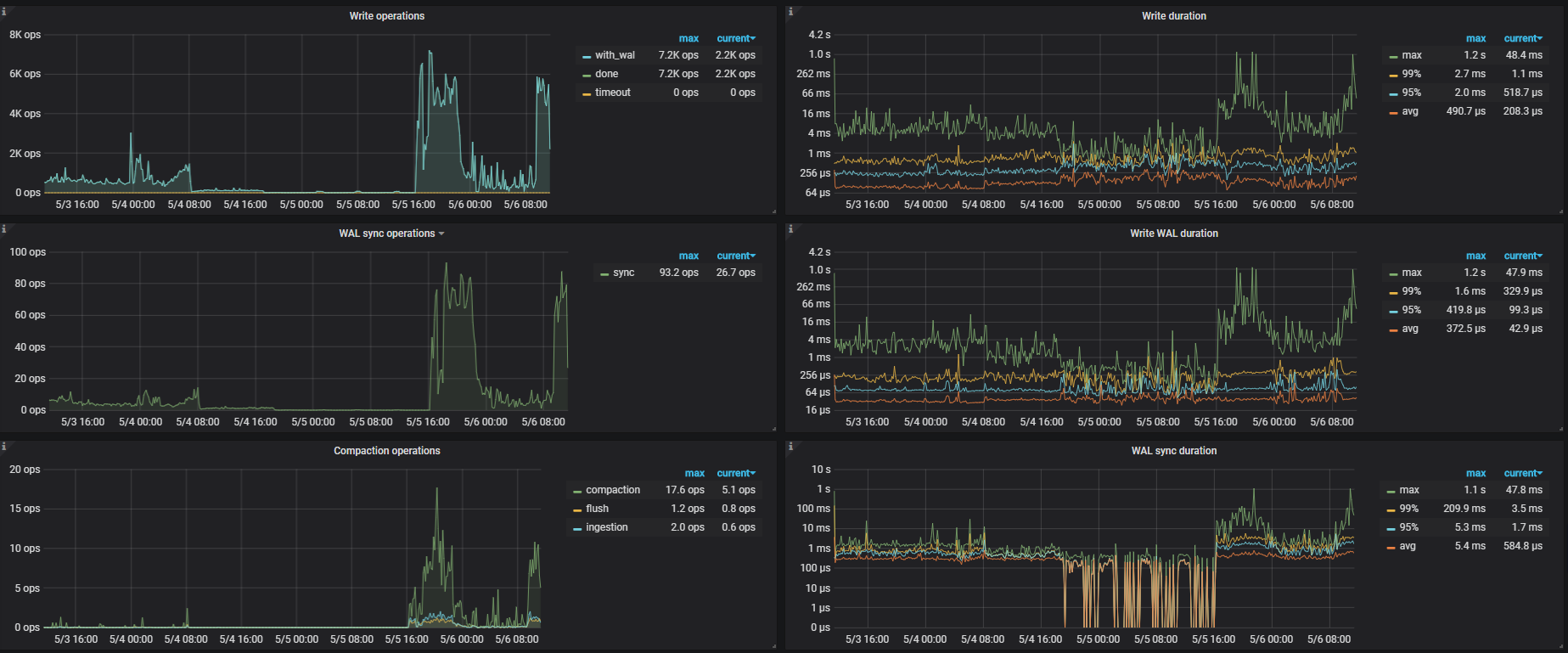
Task: Click the info icon on Write WAL duration panel
Action: (791, 229)
